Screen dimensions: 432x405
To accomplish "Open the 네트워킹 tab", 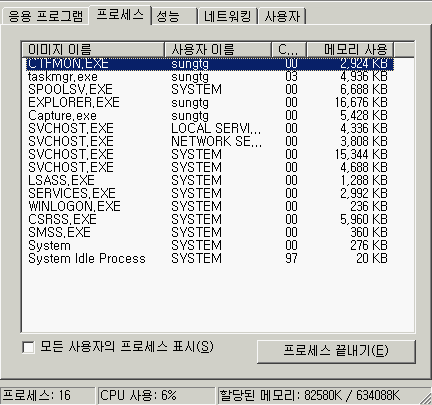I will tap(228, 16).
